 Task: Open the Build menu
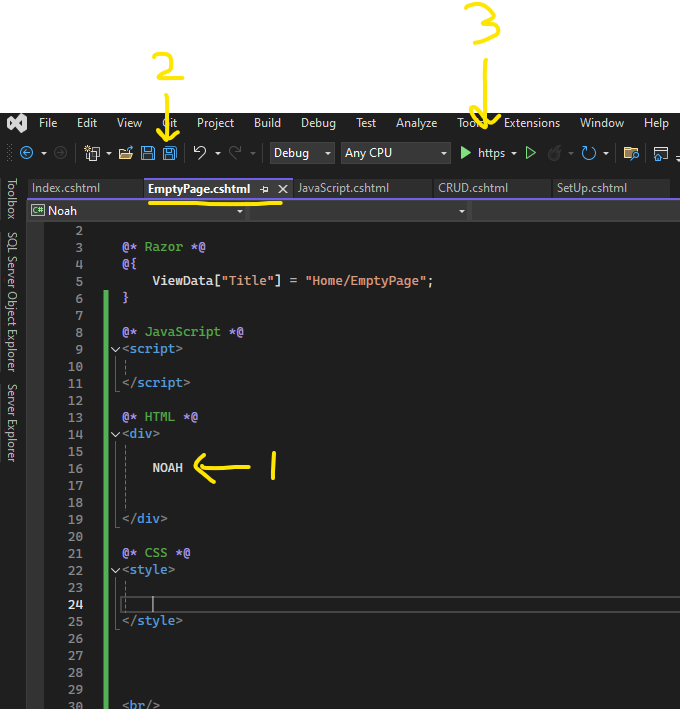pos(267,123)
